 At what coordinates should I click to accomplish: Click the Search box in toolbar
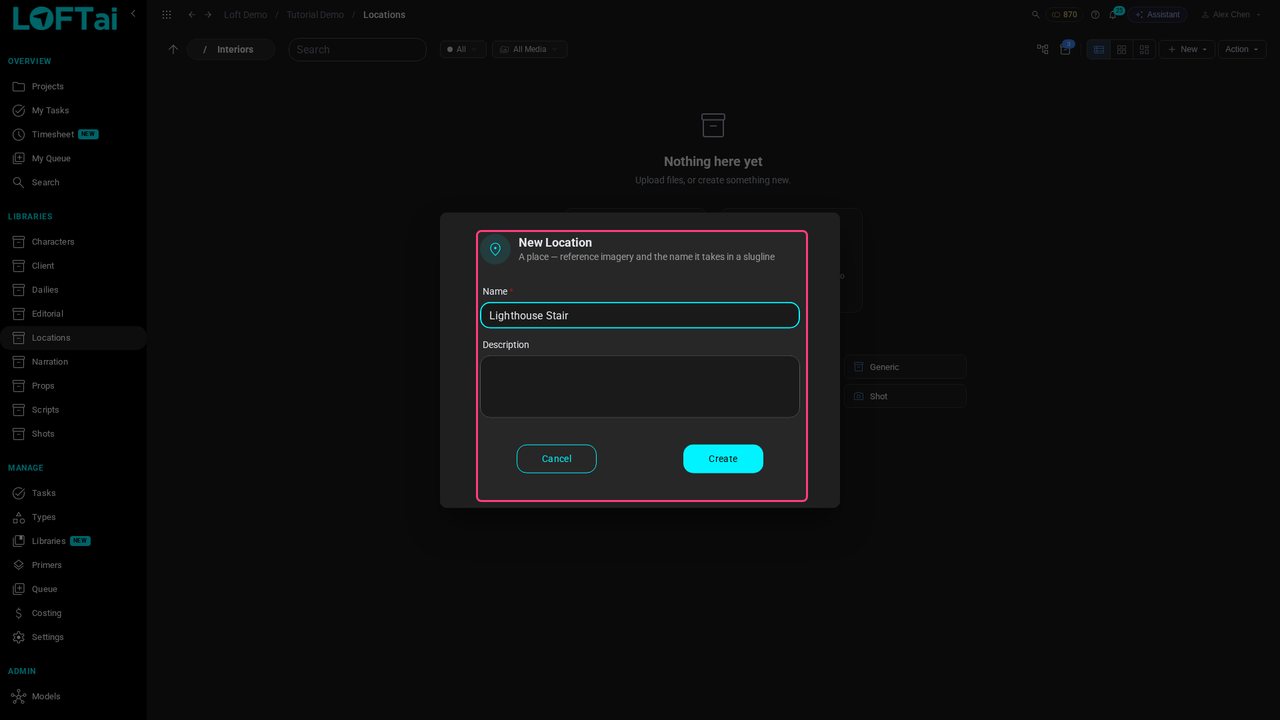357,49
